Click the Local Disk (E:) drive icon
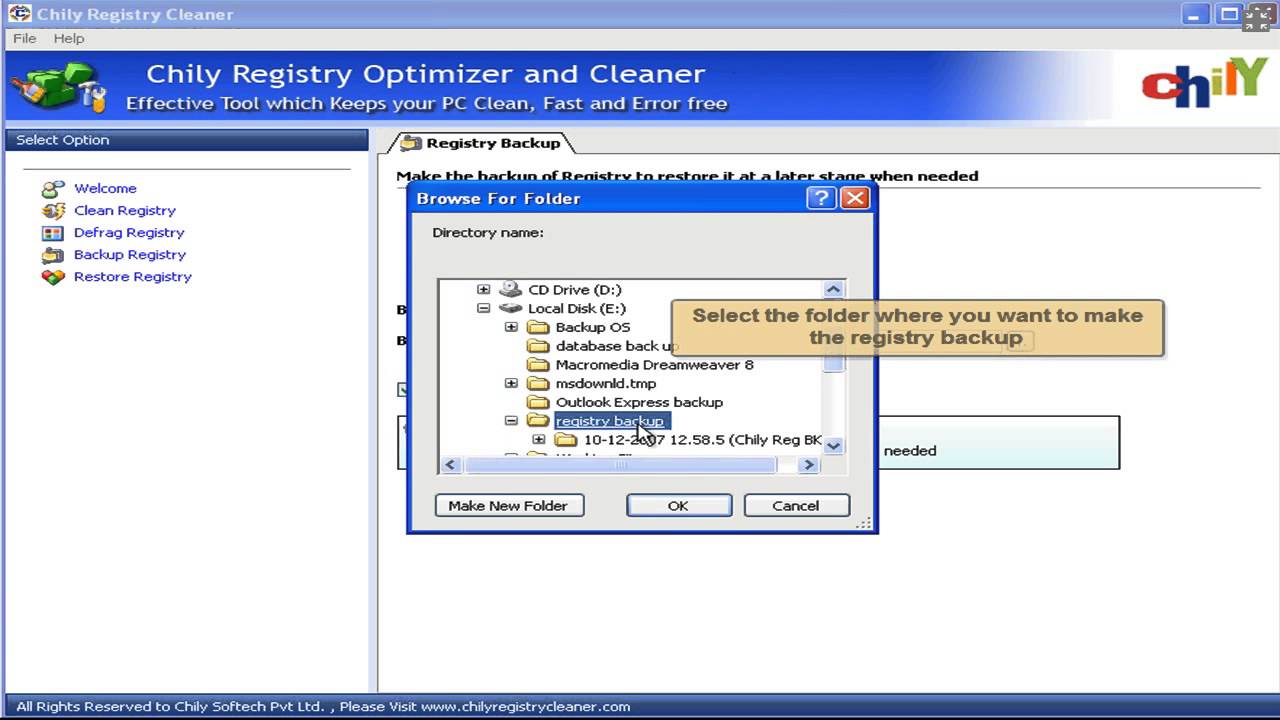The image size is (1280, 720). click(511, 308)
